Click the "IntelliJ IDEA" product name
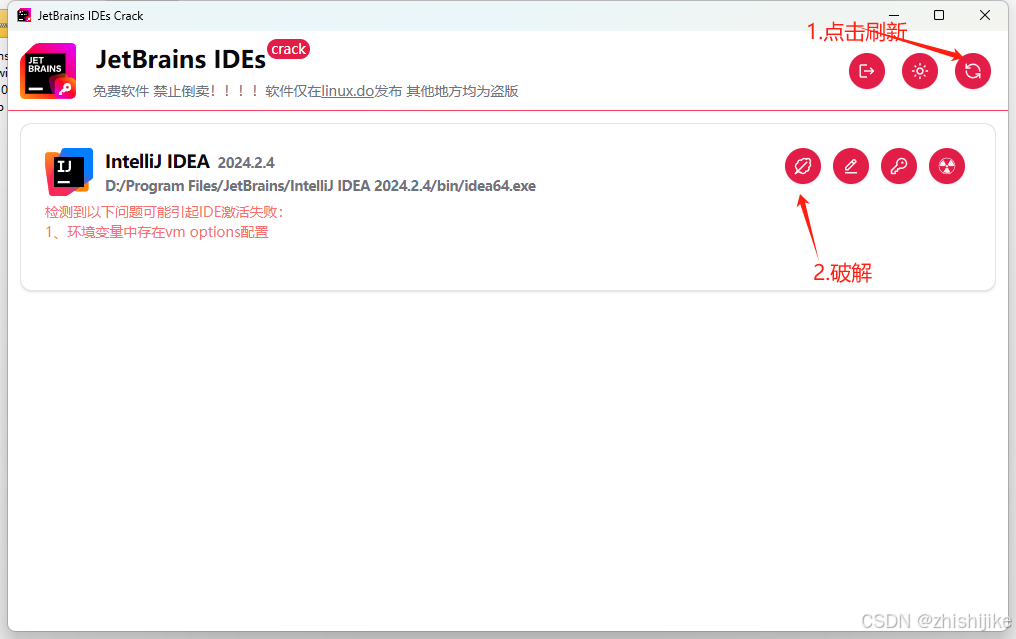1016x639 pixels. [x=157, y=161]
